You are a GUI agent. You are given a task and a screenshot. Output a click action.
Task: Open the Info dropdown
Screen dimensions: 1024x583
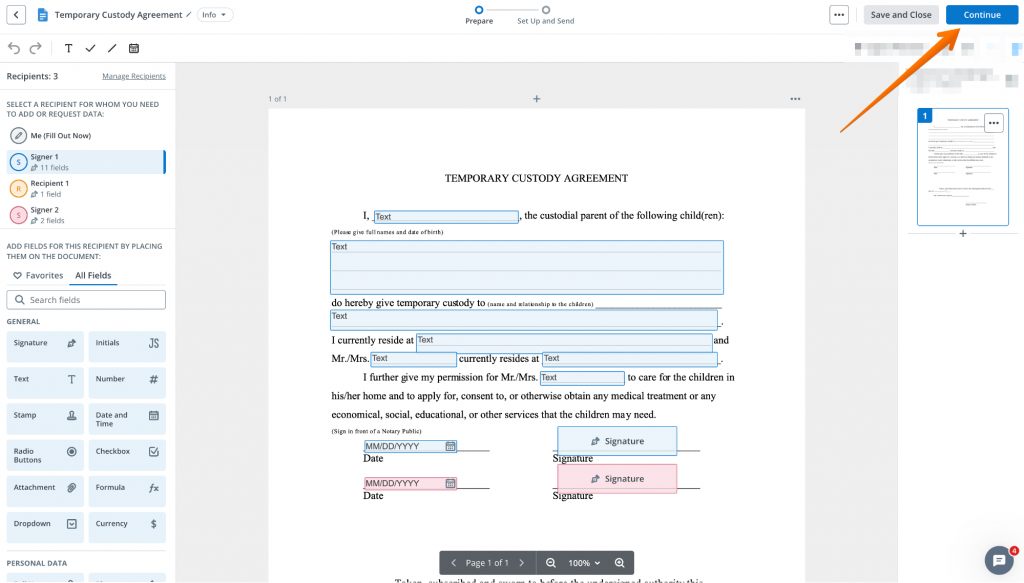214,14
